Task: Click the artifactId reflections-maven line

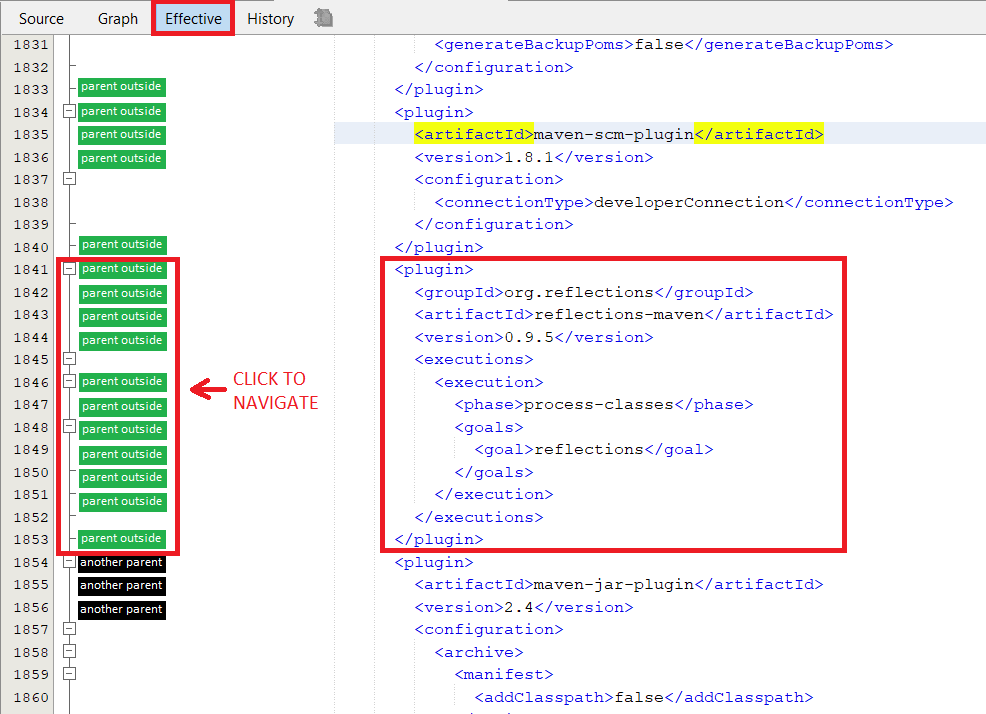Action: point(624,315)
